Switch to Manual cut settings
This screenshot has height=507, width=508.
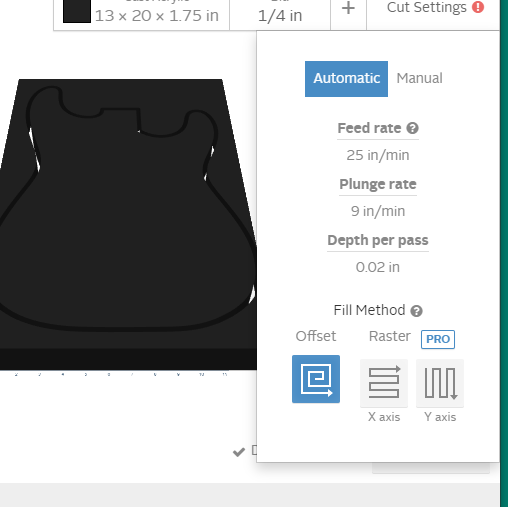(x=419, y=79)
